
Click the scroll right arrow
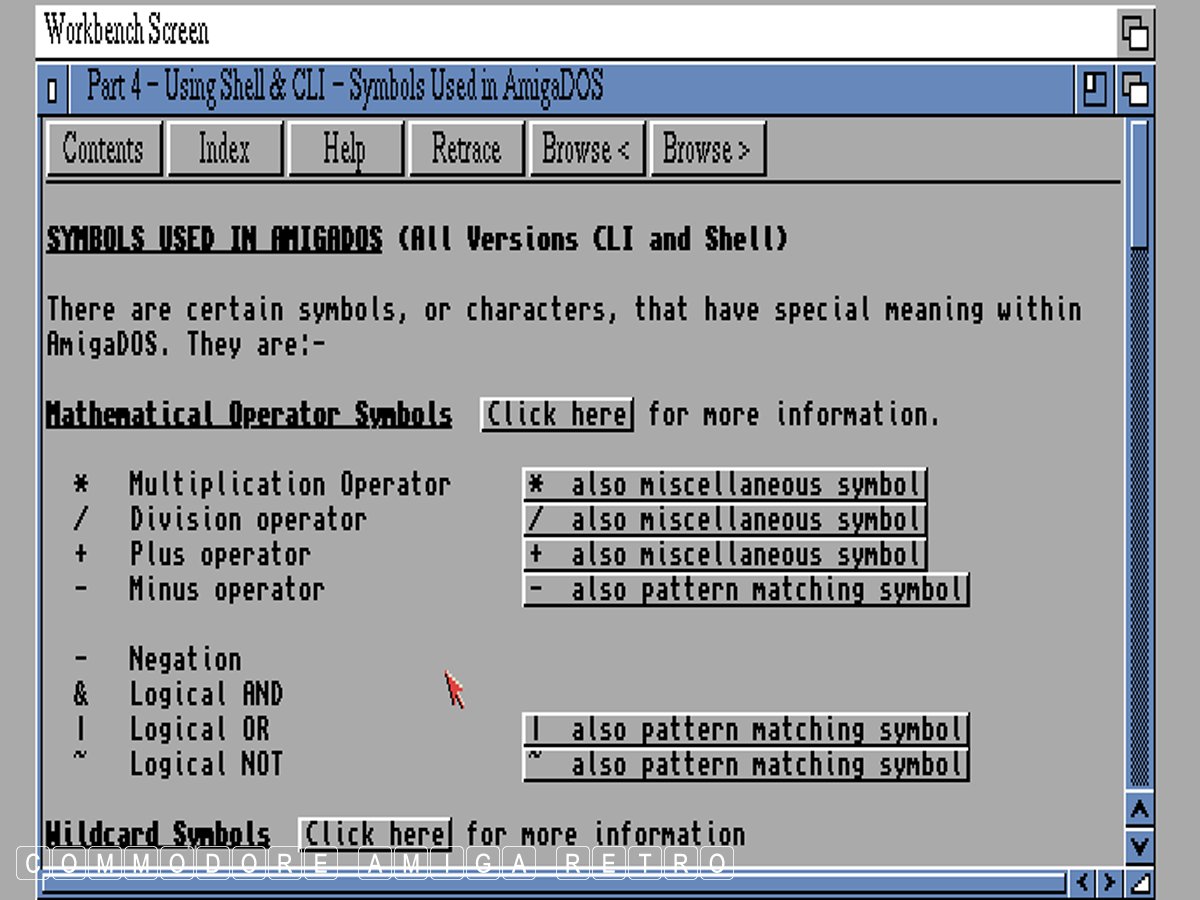pos(1109,883)
